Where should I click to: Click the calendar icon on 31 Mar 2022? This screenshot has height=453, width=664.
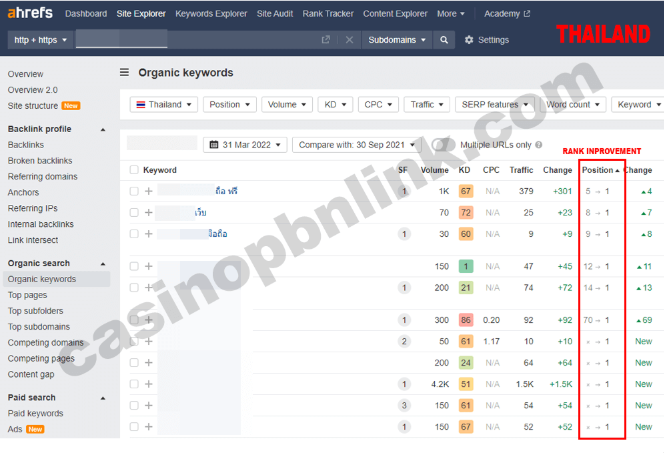pyautogui.click(x=214, y=145)
